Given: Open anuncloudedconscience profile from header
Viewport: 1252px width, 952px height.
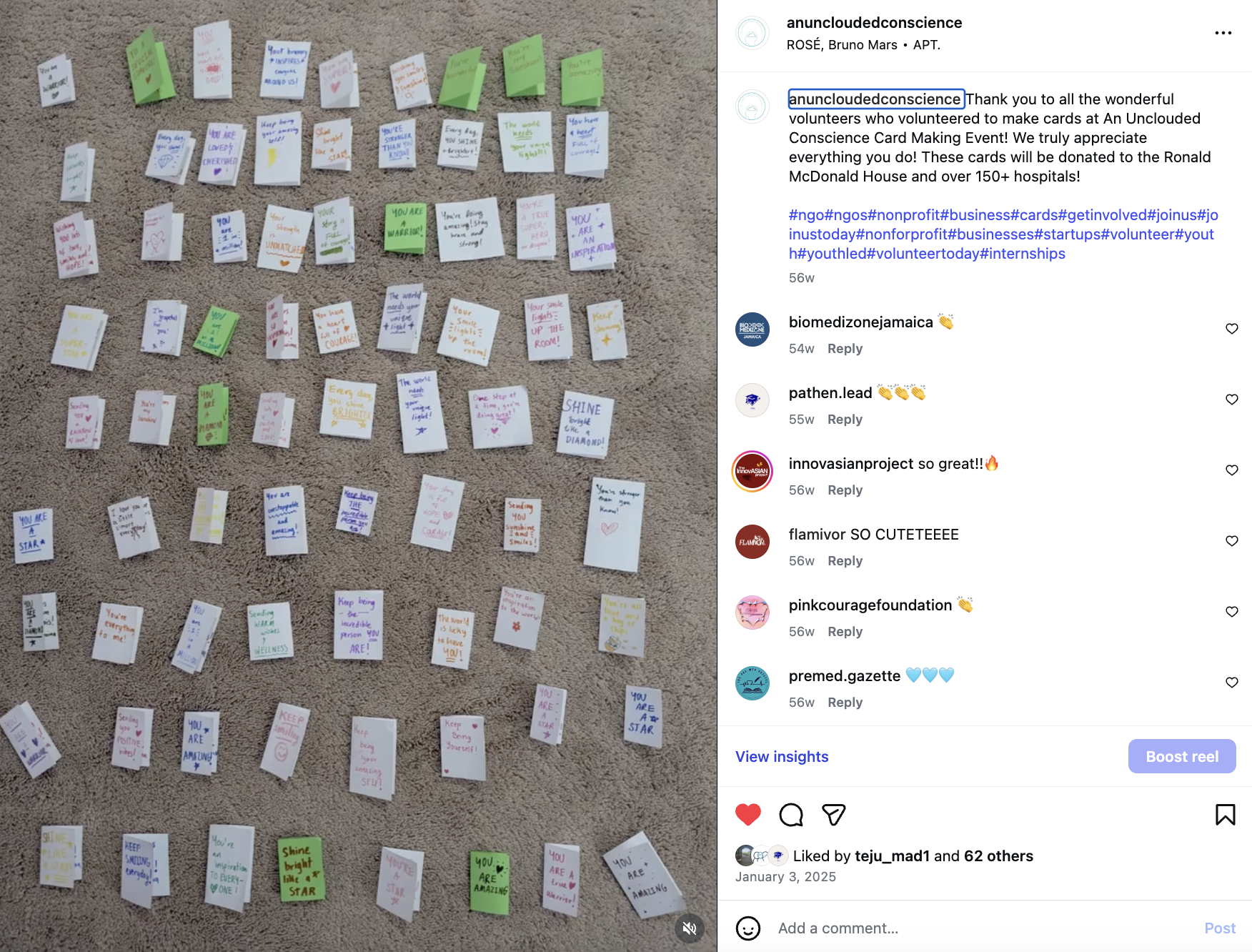Looking at the screenshot, I should coord(874,23).
